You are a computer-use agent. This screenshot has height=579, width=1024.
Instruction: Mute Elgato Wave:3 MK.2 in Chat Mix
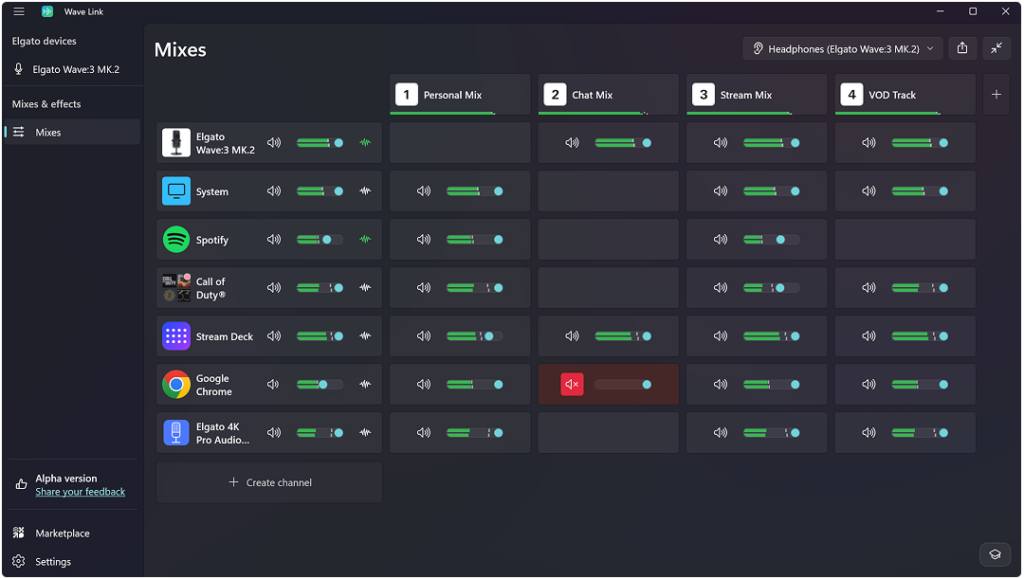(572, 143)
